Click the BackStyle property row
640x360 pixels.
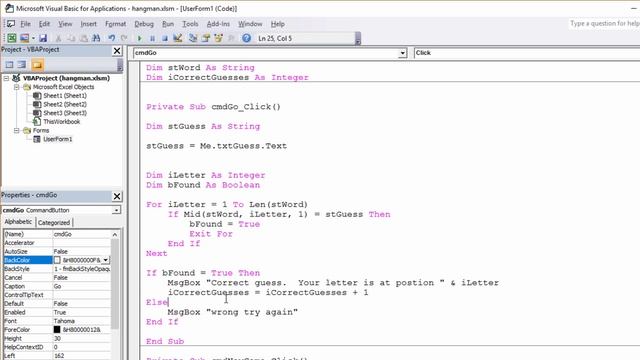point(57,269)
